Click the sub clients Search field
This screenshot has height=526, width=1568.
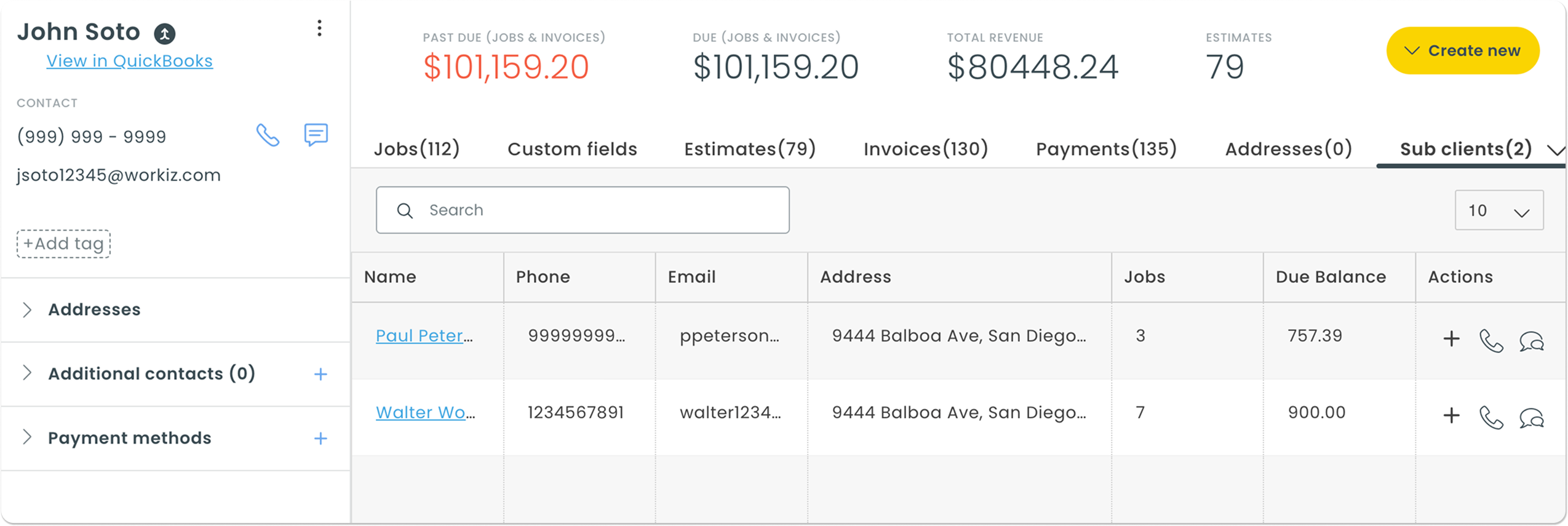pyautogui.click(x=583, y=210)
